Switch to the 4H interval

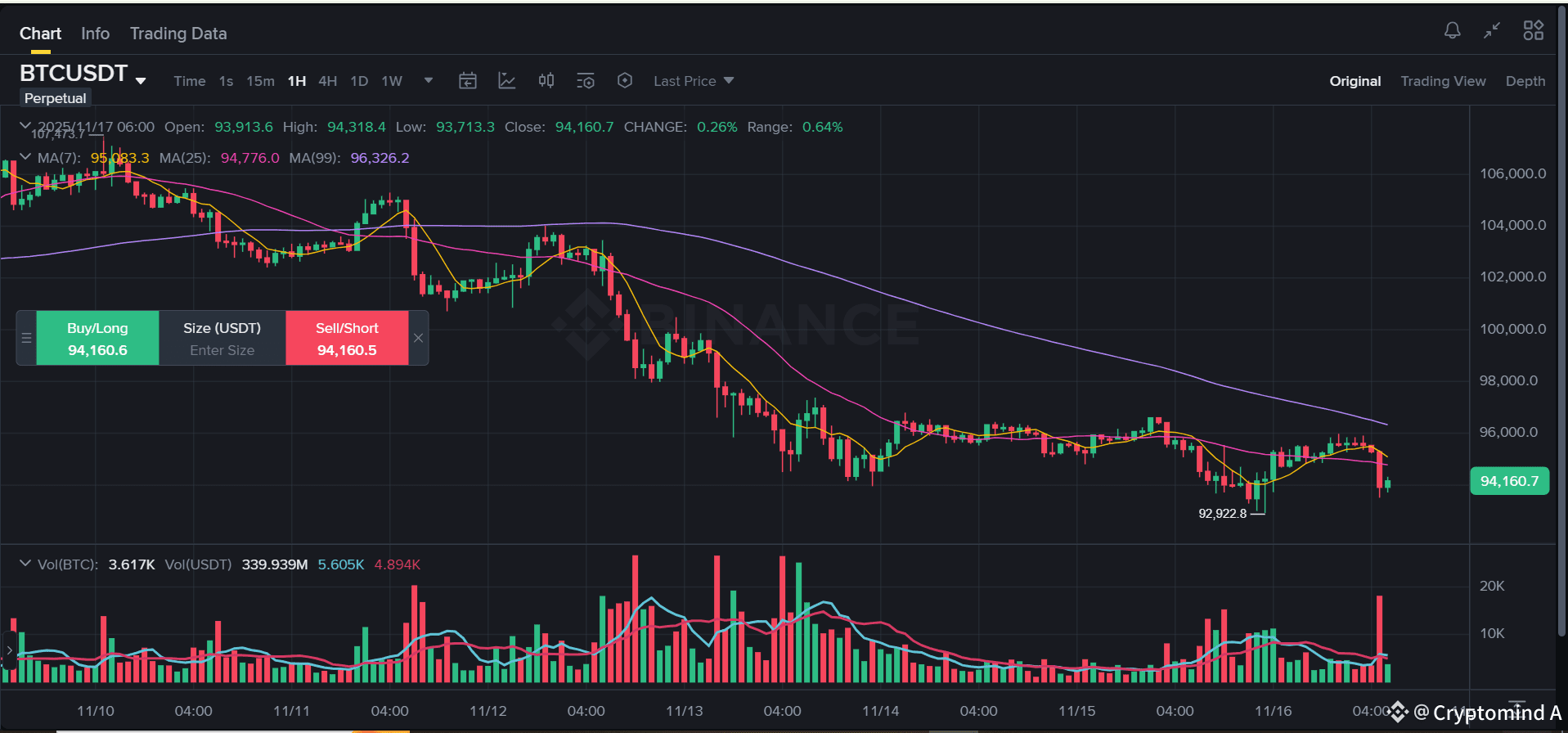[327, 81]
